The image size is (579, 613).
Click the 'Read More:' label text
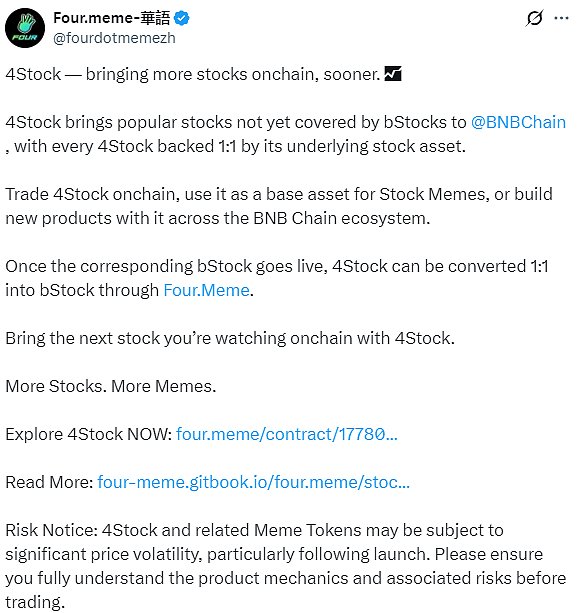(49, 482)
